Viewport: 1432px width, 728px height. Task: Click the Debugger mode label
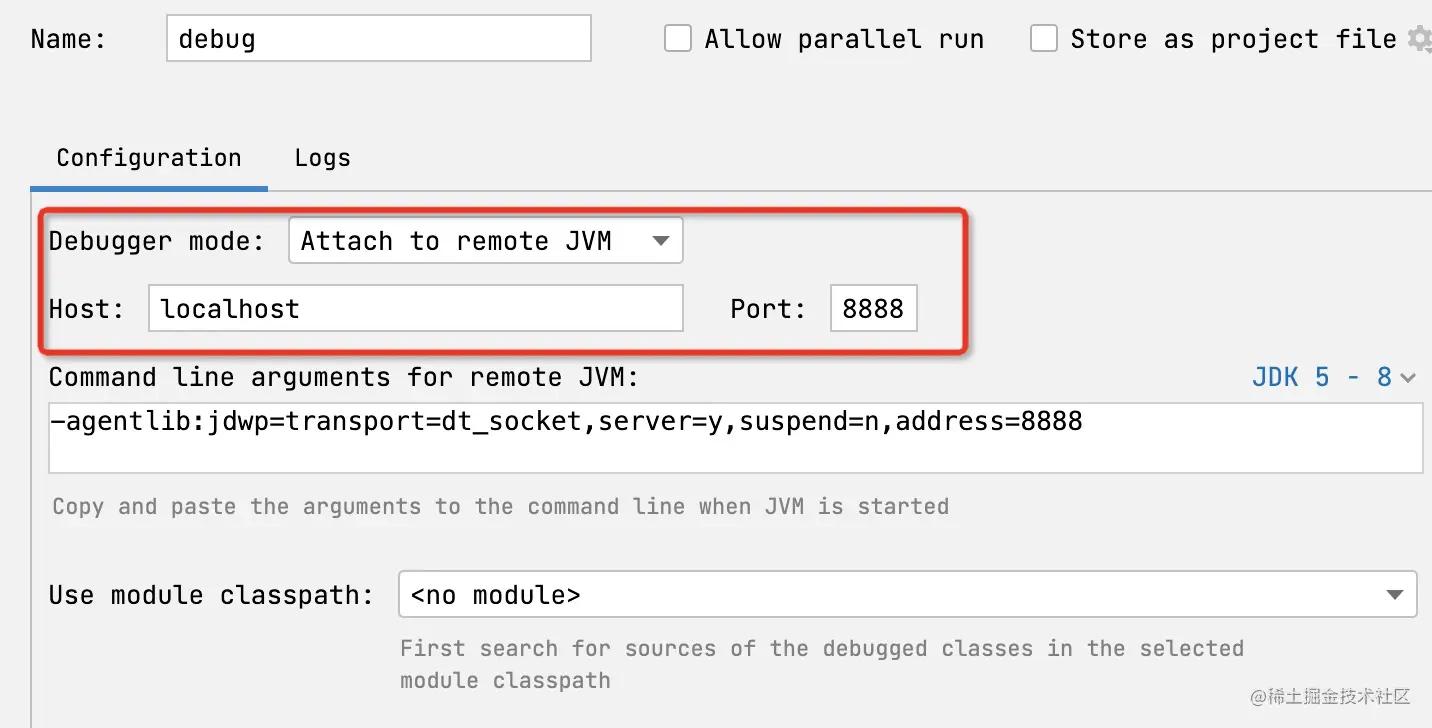click(x=156, y=241)
